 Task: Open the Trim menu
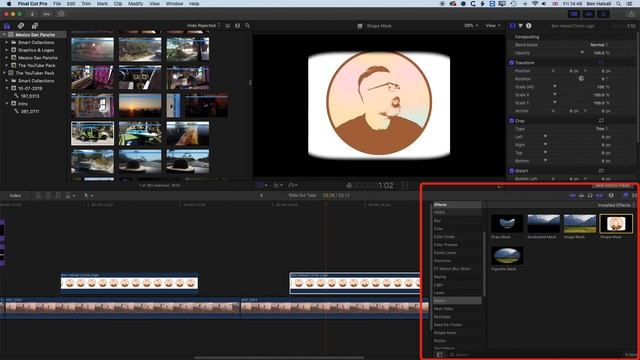86,4
